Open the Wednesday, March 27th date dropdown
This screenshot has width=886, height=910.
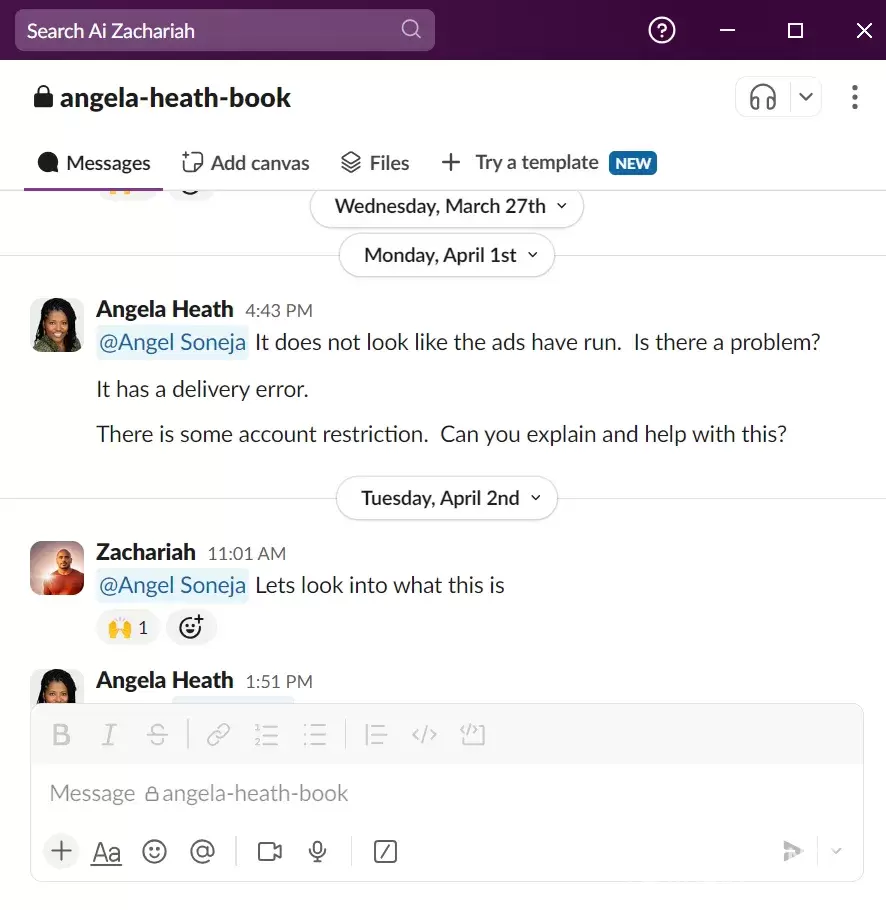click(x=447, y=207)
